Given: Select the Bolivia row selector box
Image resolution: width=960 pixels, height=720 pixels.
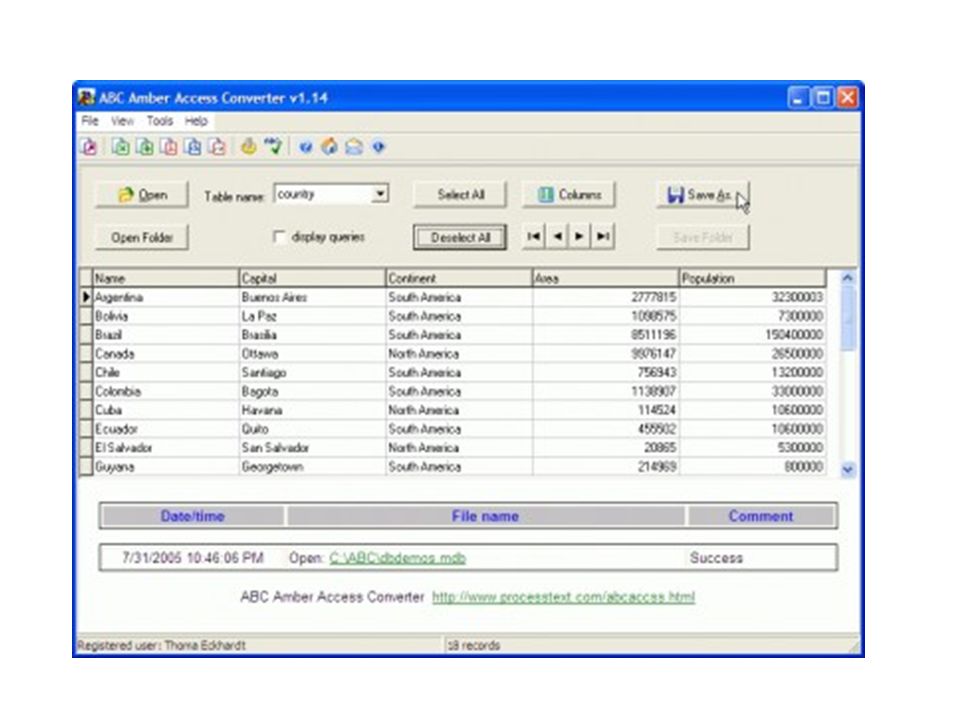Looking at the screenshot, I should [x=86, y=316].
